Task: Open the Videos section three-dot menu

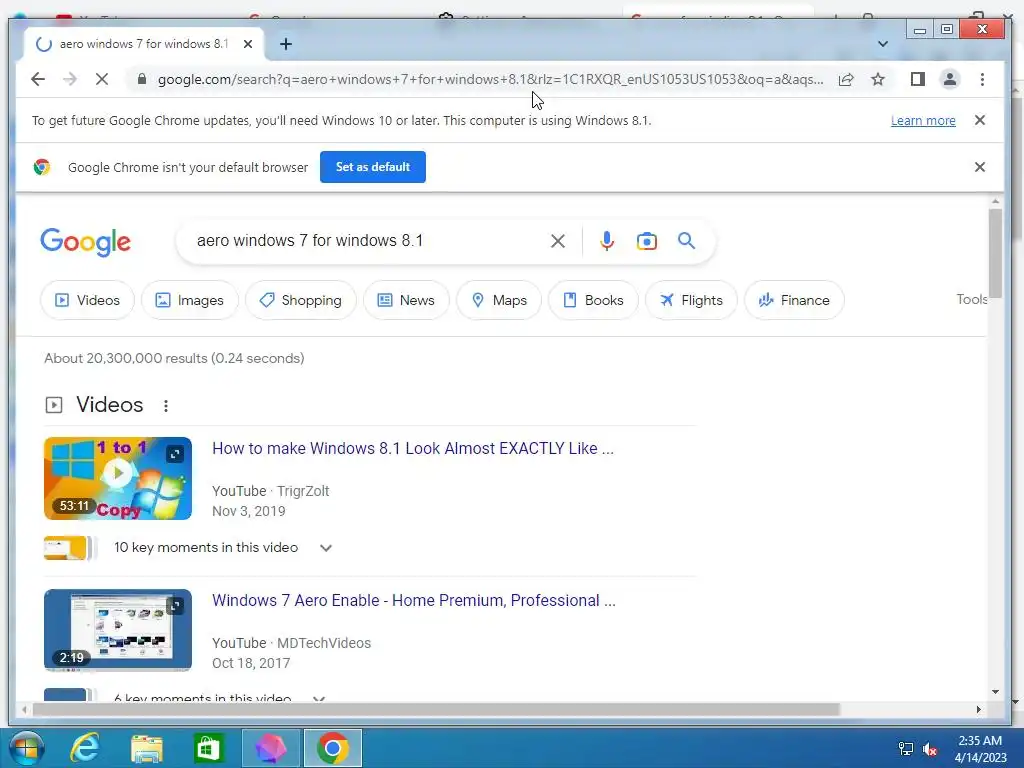Action: click(x=166, y=406)
